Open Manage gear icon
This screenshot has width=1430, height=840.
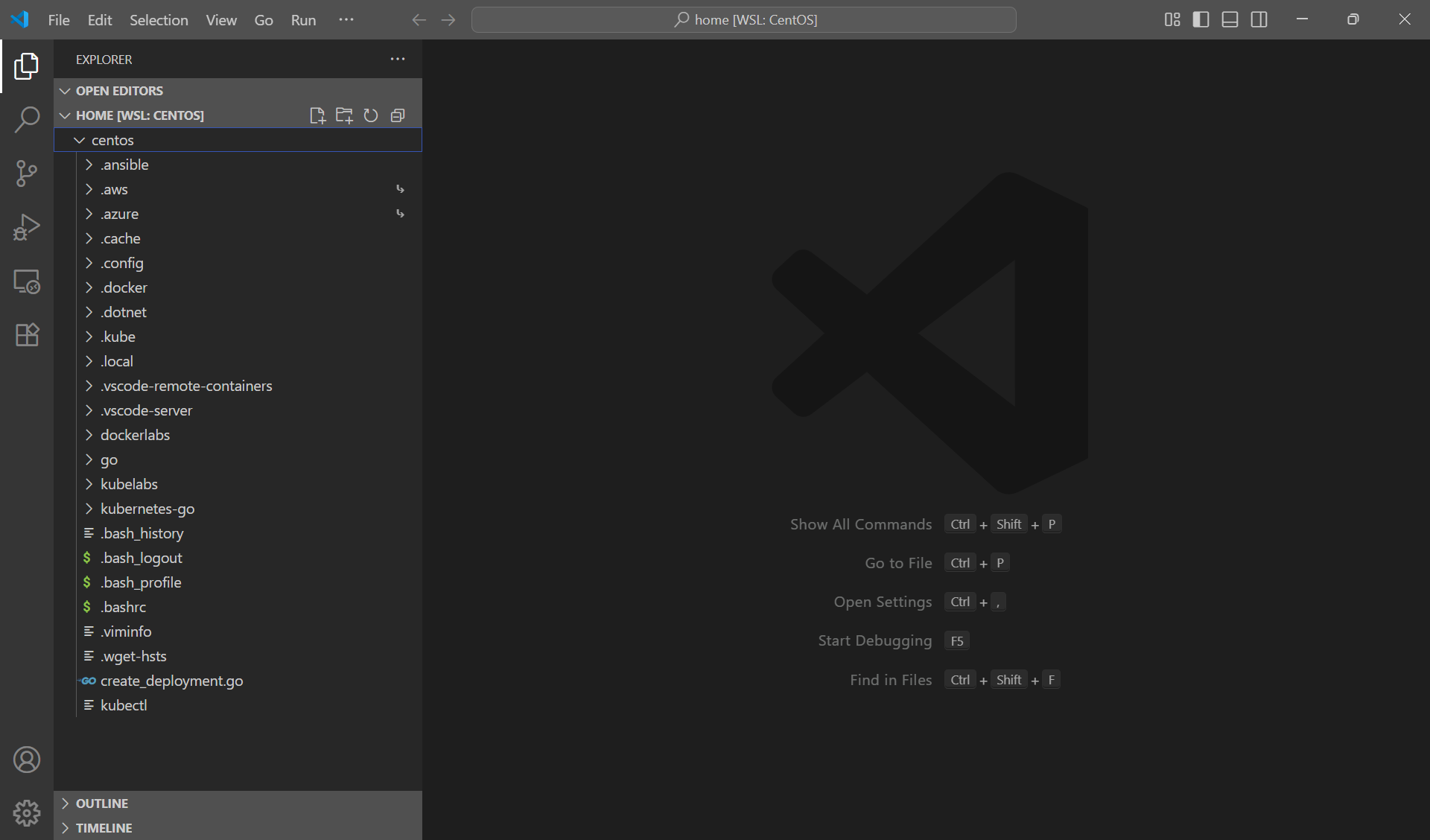click(27, 813)
